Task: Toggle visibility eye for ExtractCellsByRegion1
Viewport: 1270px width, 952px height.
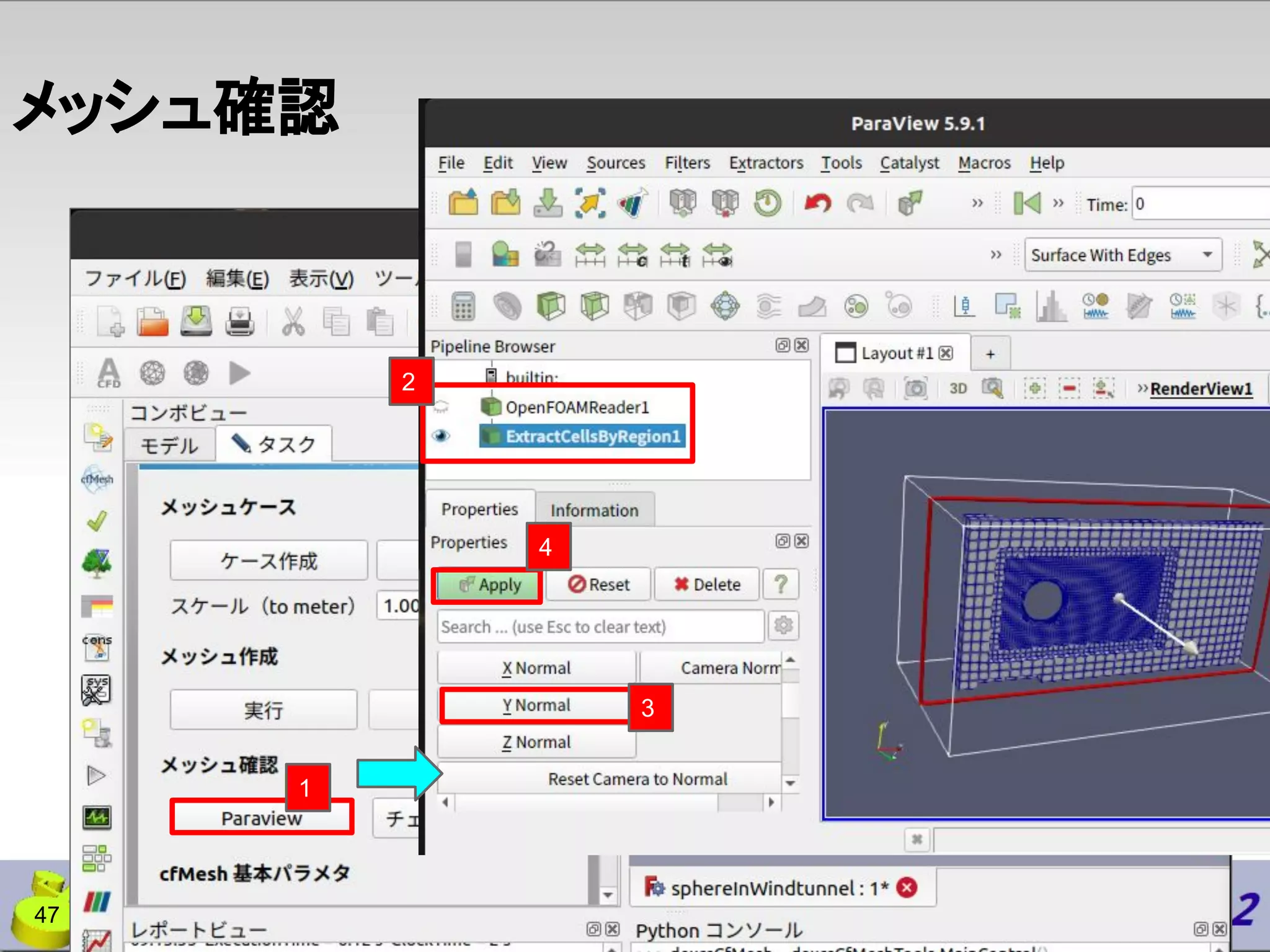Action: 441,436
